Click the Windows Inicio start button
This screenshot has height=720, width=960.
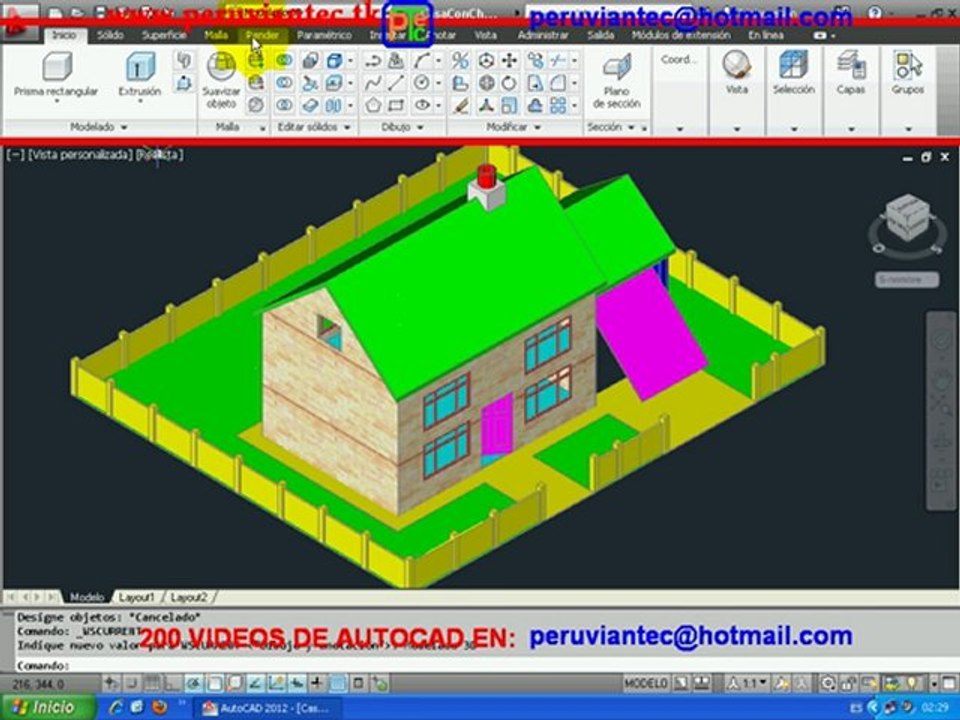[x=47, y=708]
